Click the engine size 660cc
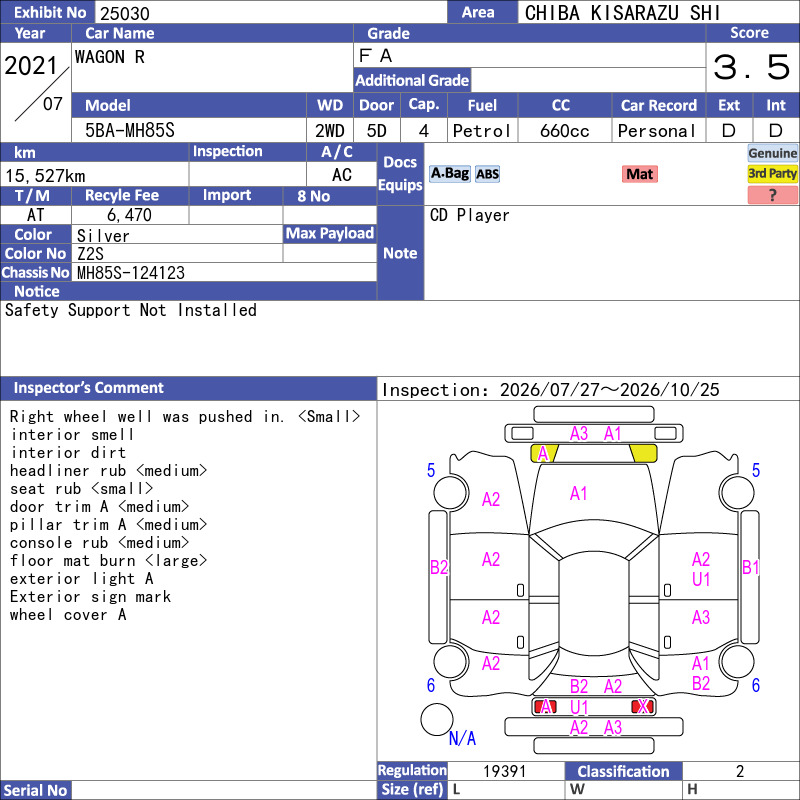Viewport: 800px width, 800px height. (x=564, y=131)
